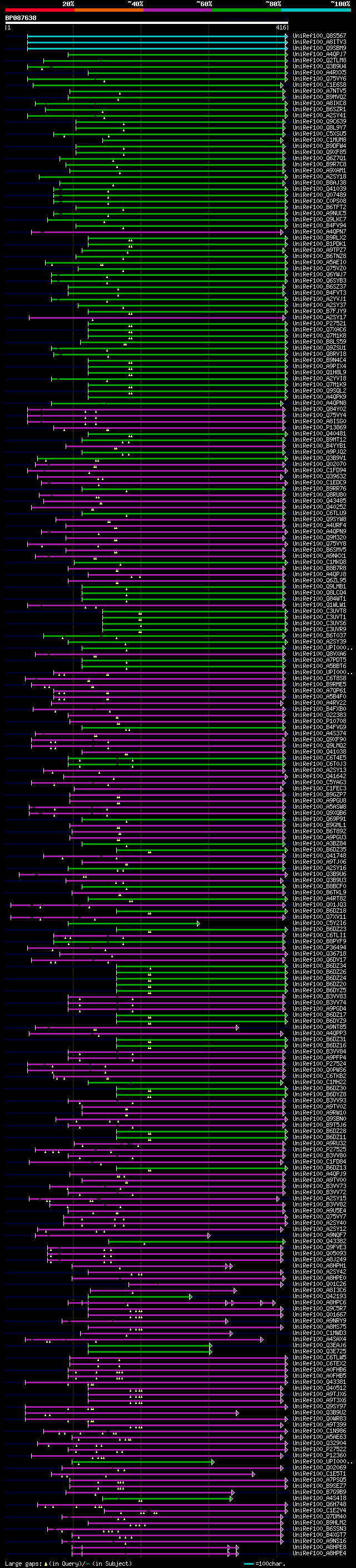Select the UniRef100_Q40512 label
The width and height of the screenshot is (356, 1568).
point(319,1388)
